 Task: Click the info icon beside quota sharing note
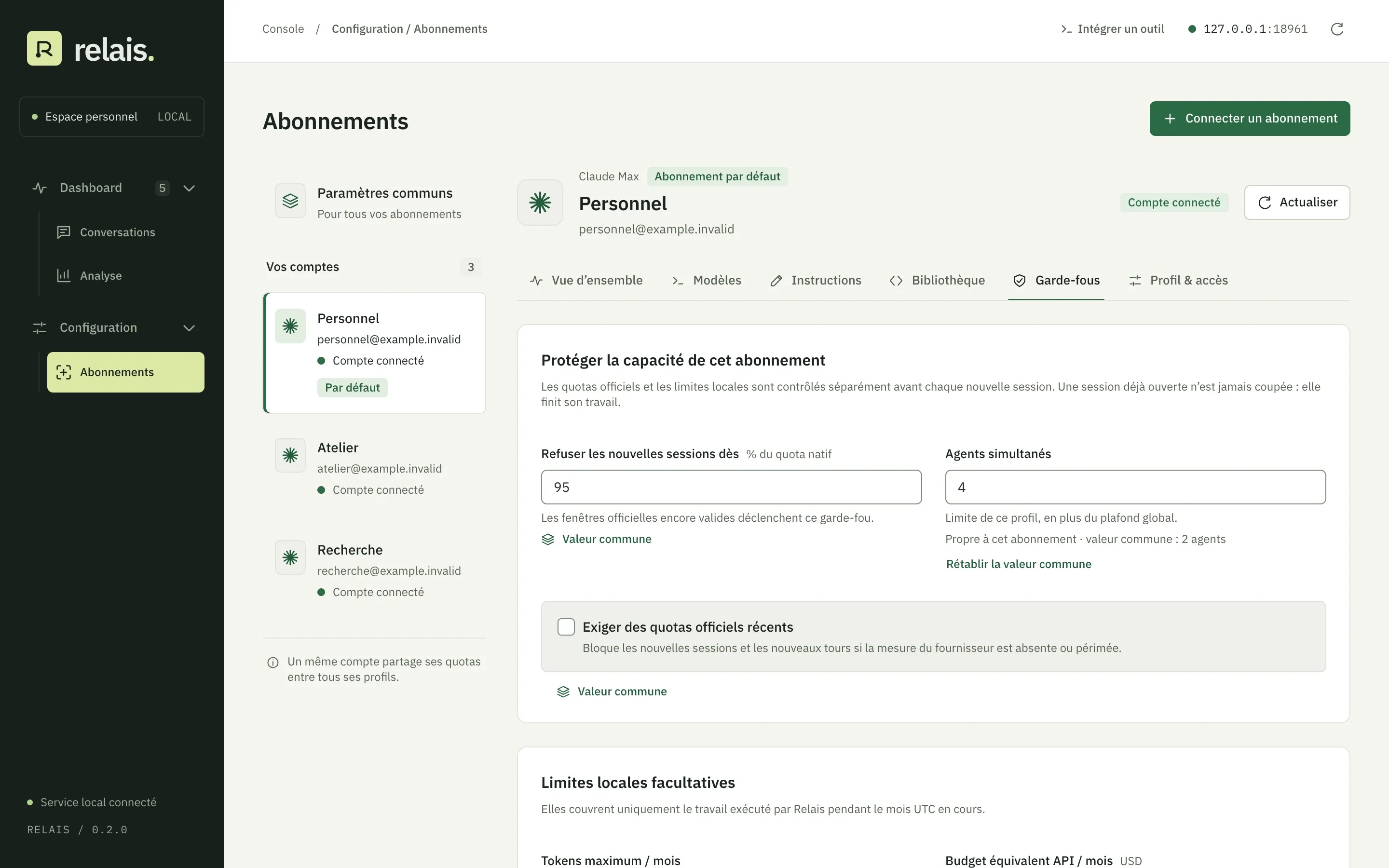click(x=273, y=663)
